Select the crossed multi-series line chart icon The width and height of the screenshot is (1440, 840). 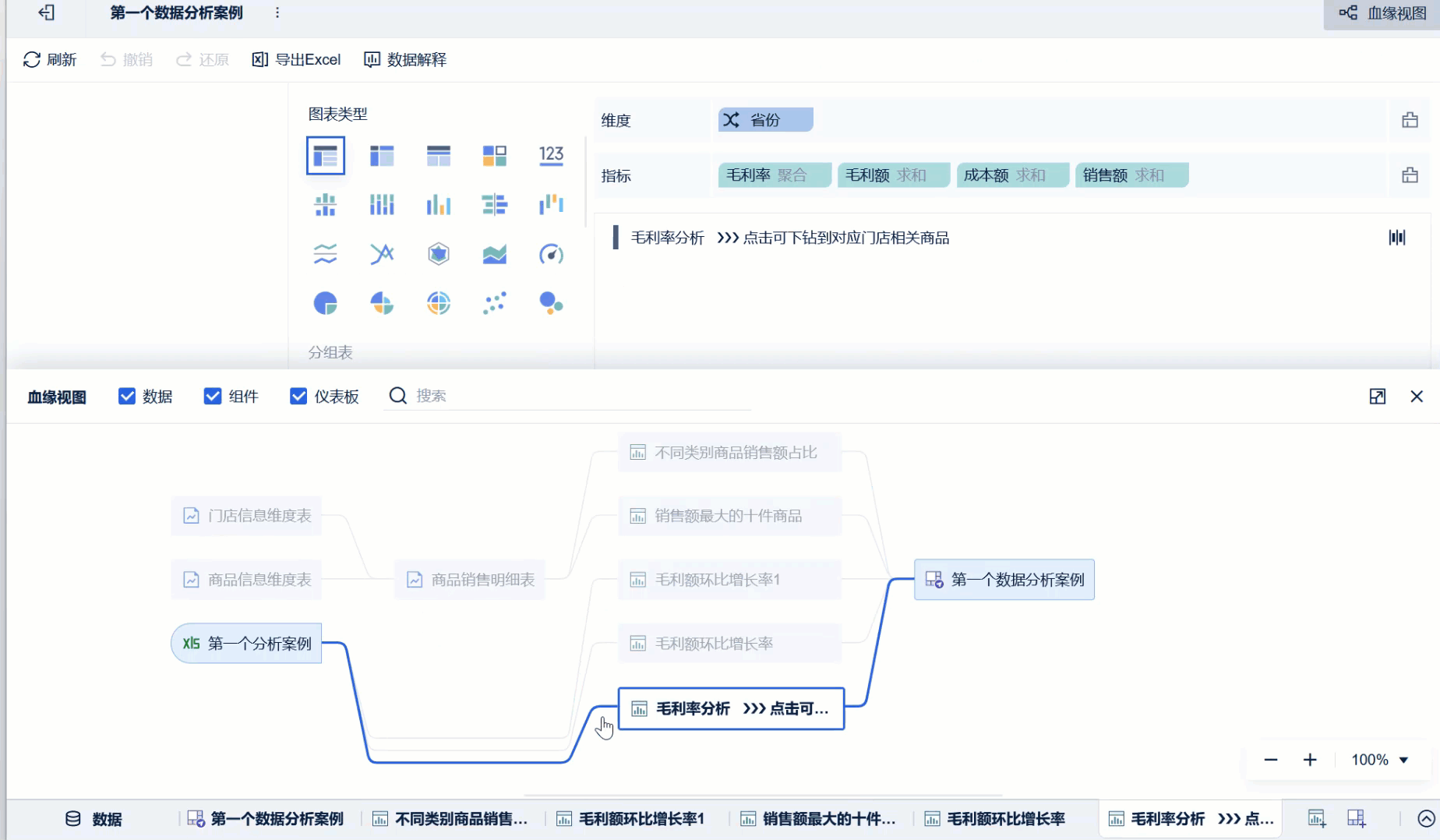pyautogui.click(x=382, y=254)
